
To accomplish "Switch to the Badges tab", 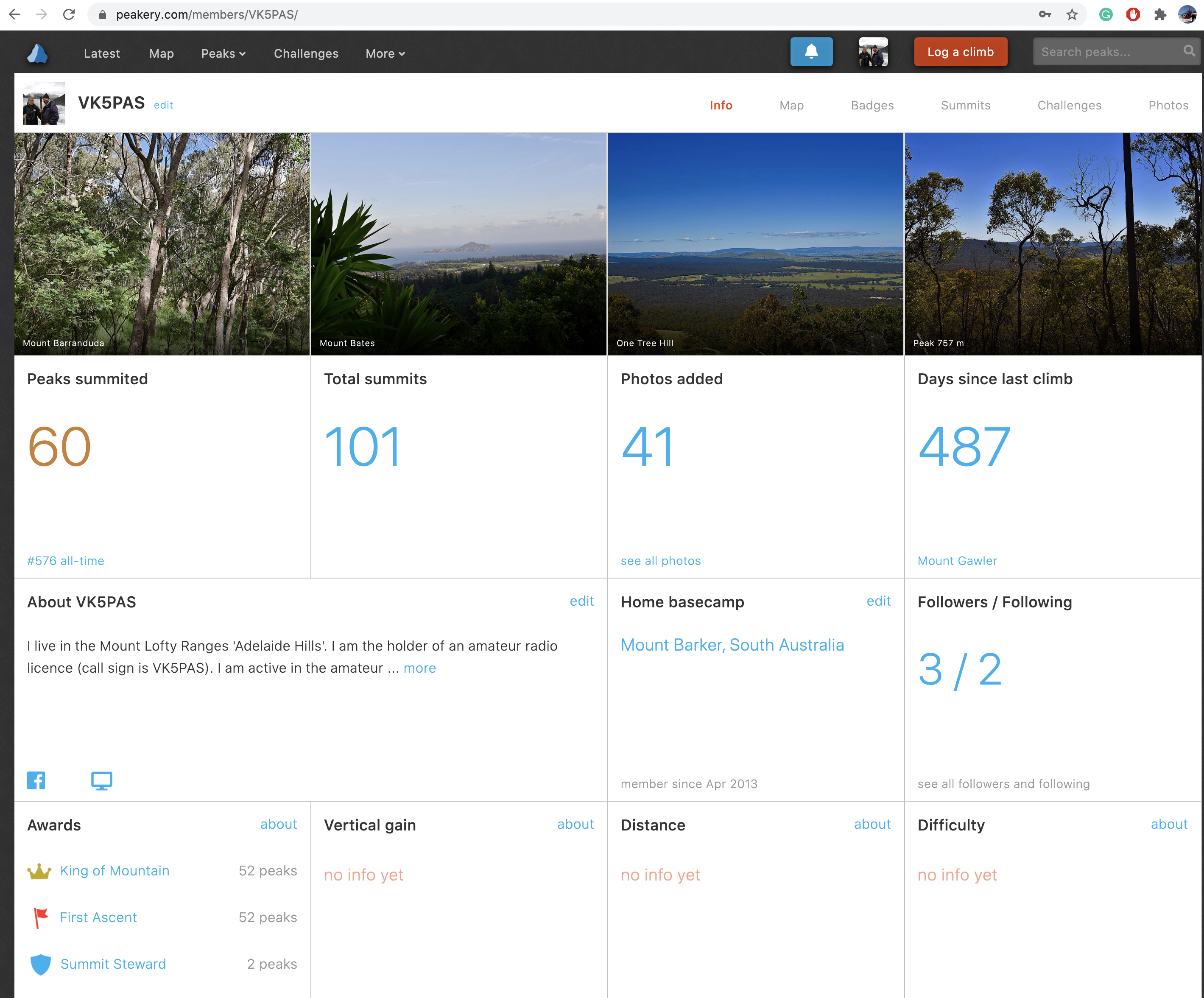I will tap(872, 106).
